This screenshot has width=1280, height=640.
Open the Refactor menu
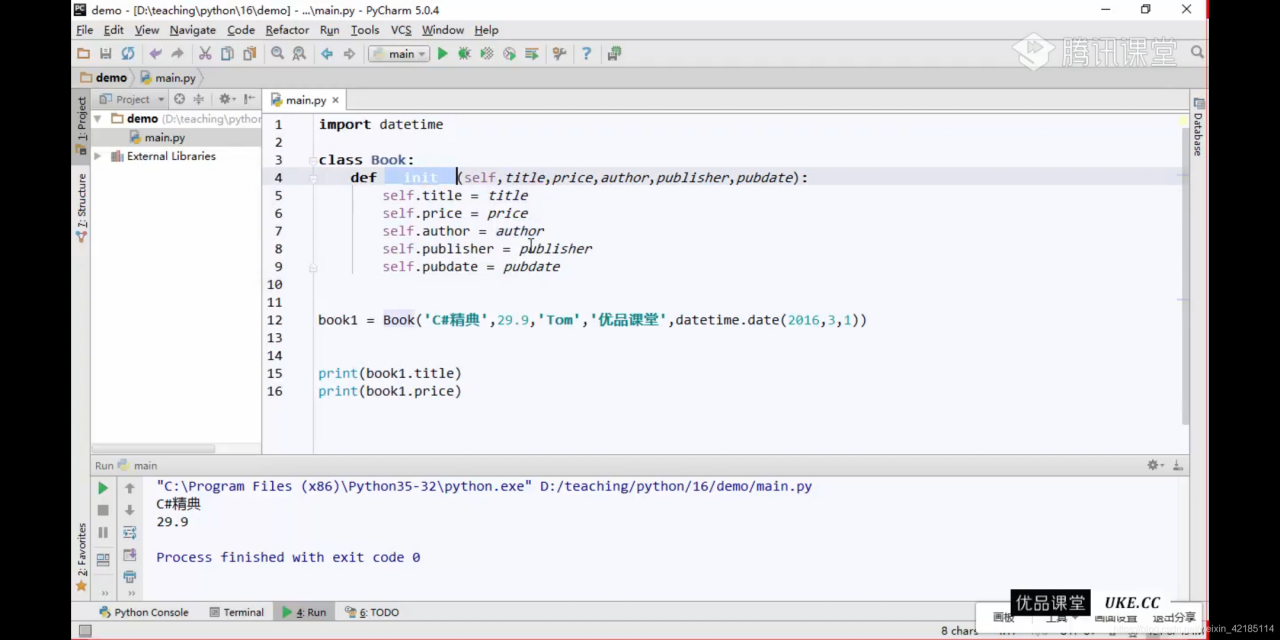287,30
